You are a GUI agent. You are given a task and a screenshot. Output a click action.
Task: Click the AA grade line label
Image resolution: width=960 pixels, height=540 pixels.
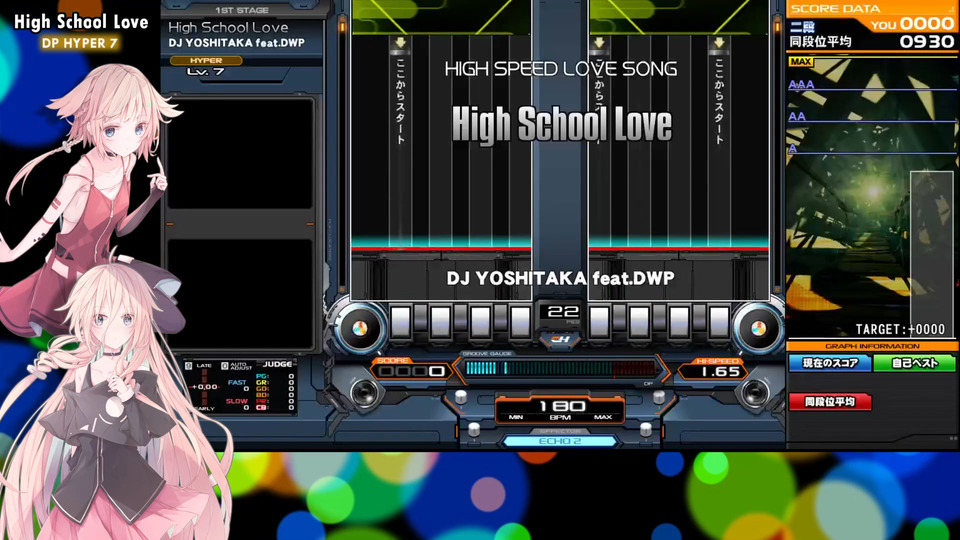point(797,116)
